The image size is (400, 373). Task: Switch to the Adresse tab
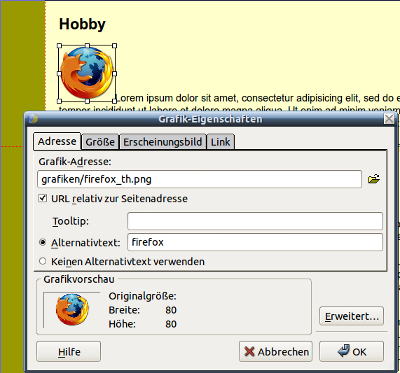[57, 141]
